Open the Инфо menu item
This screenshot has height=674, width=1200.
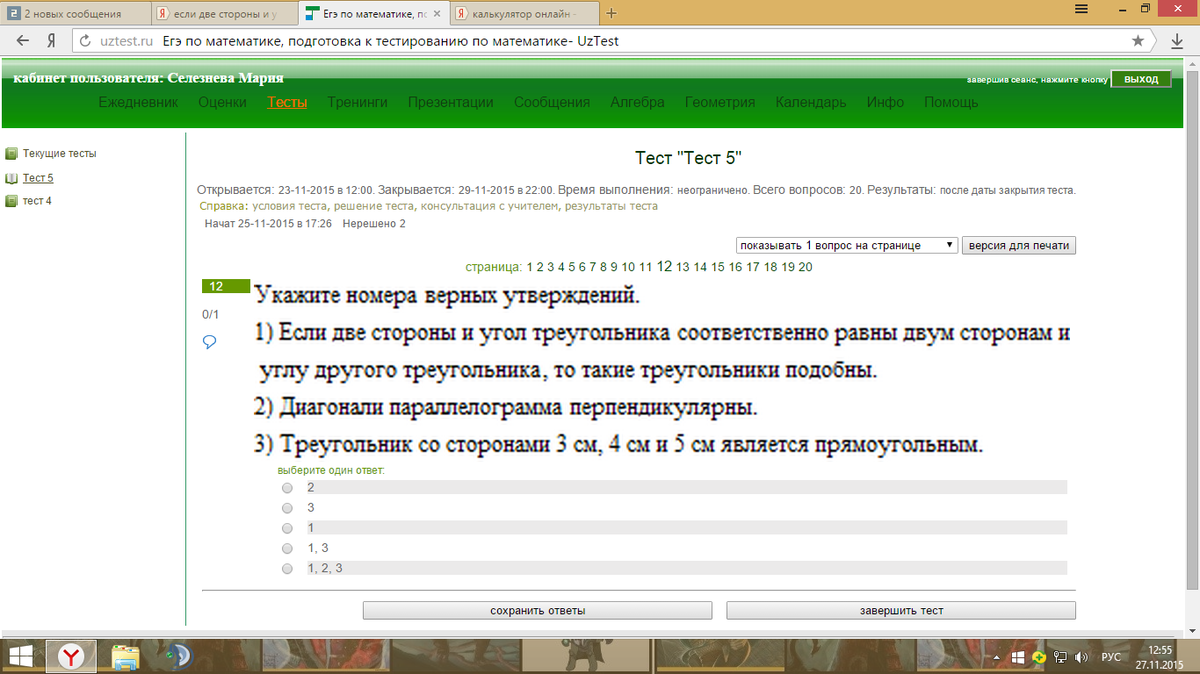coord(885,102)
